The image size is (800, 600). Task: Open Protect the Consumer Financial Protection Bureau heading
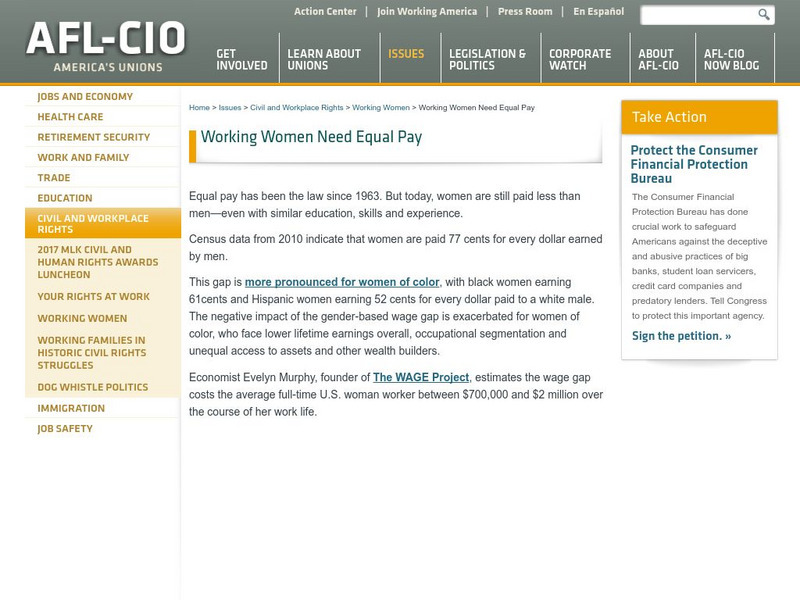(x=694, y=164)
